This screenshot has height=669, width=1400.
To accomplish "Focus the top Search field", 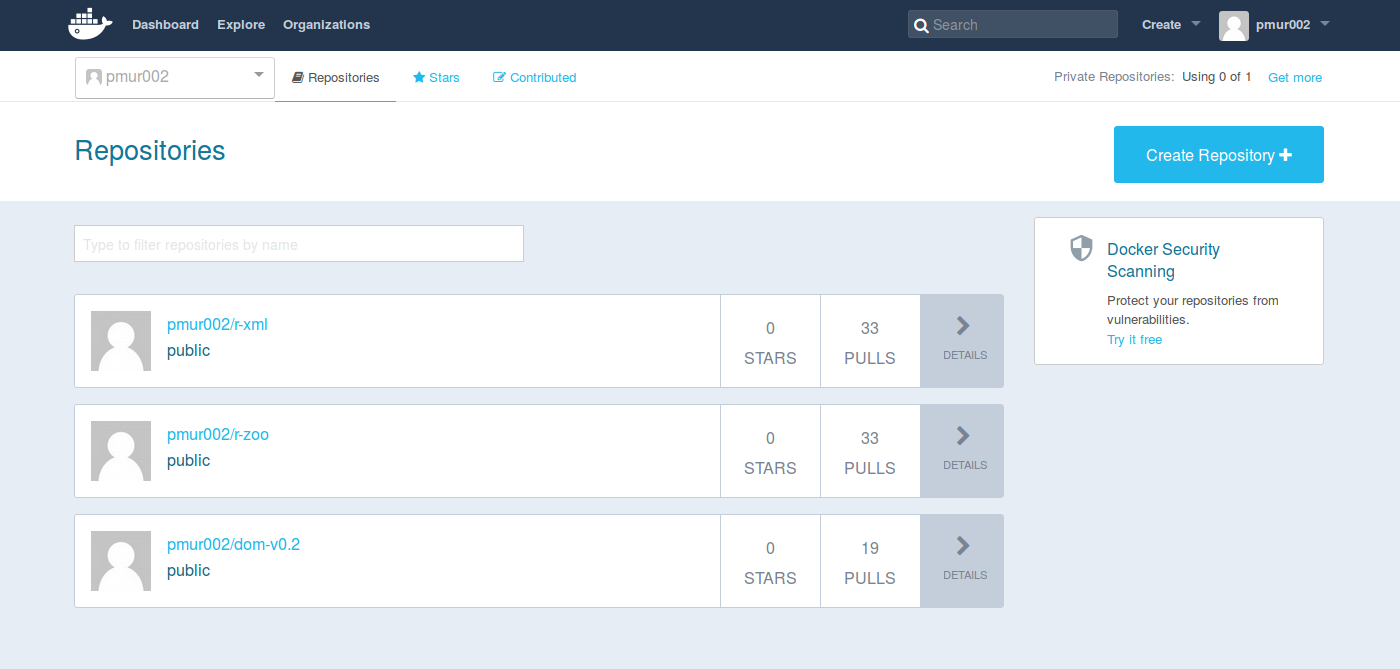I will pyautogui.click(x=1013, y=25).
